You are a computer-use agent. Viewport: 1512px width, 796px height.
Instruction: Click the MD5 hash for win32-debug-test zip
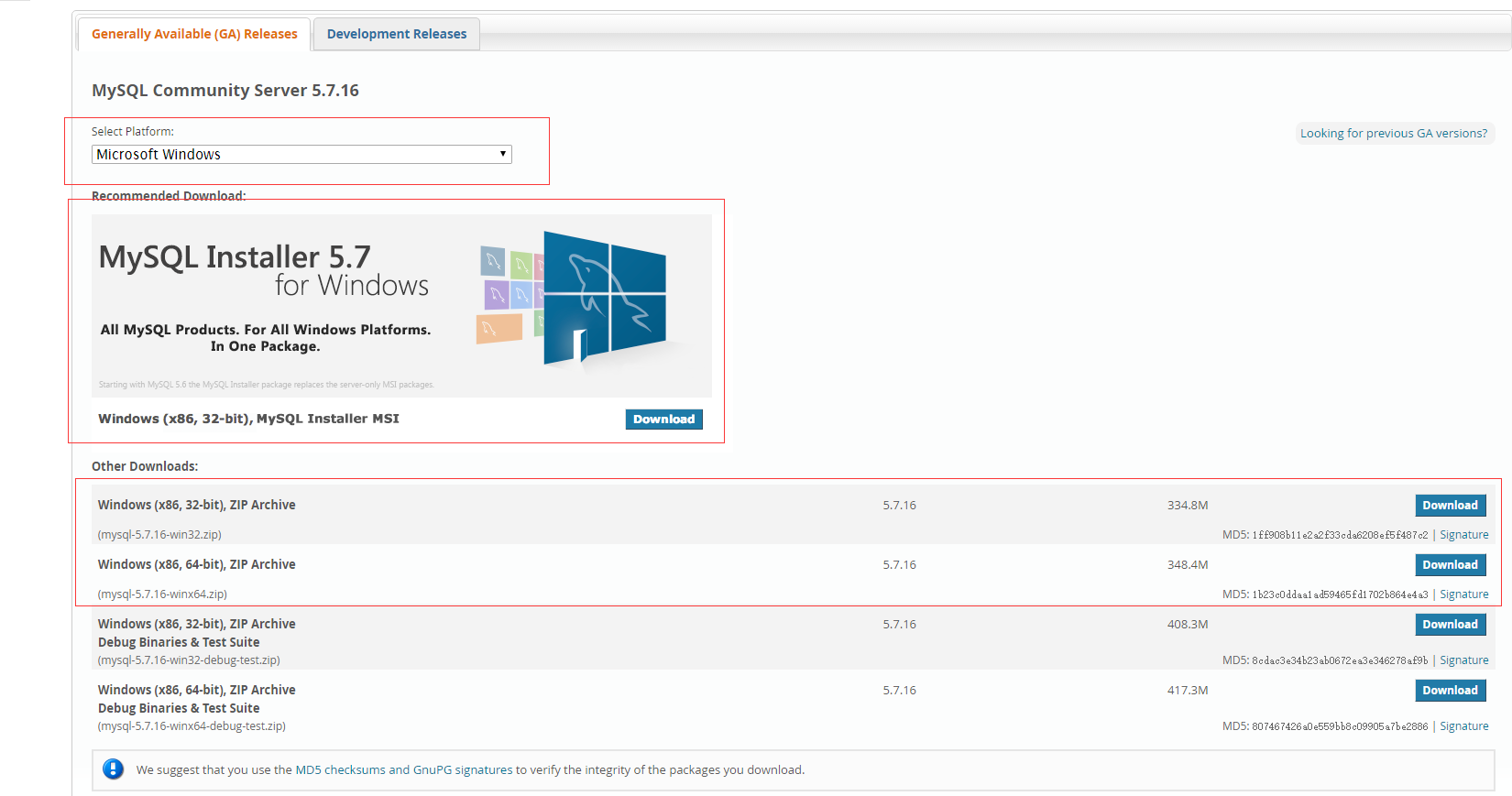click(1340, 660)
